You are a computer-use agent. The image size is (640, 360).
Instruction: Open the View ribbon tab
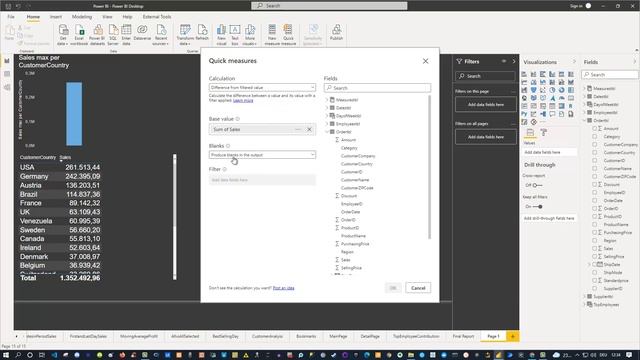click(x=107, y=17)
